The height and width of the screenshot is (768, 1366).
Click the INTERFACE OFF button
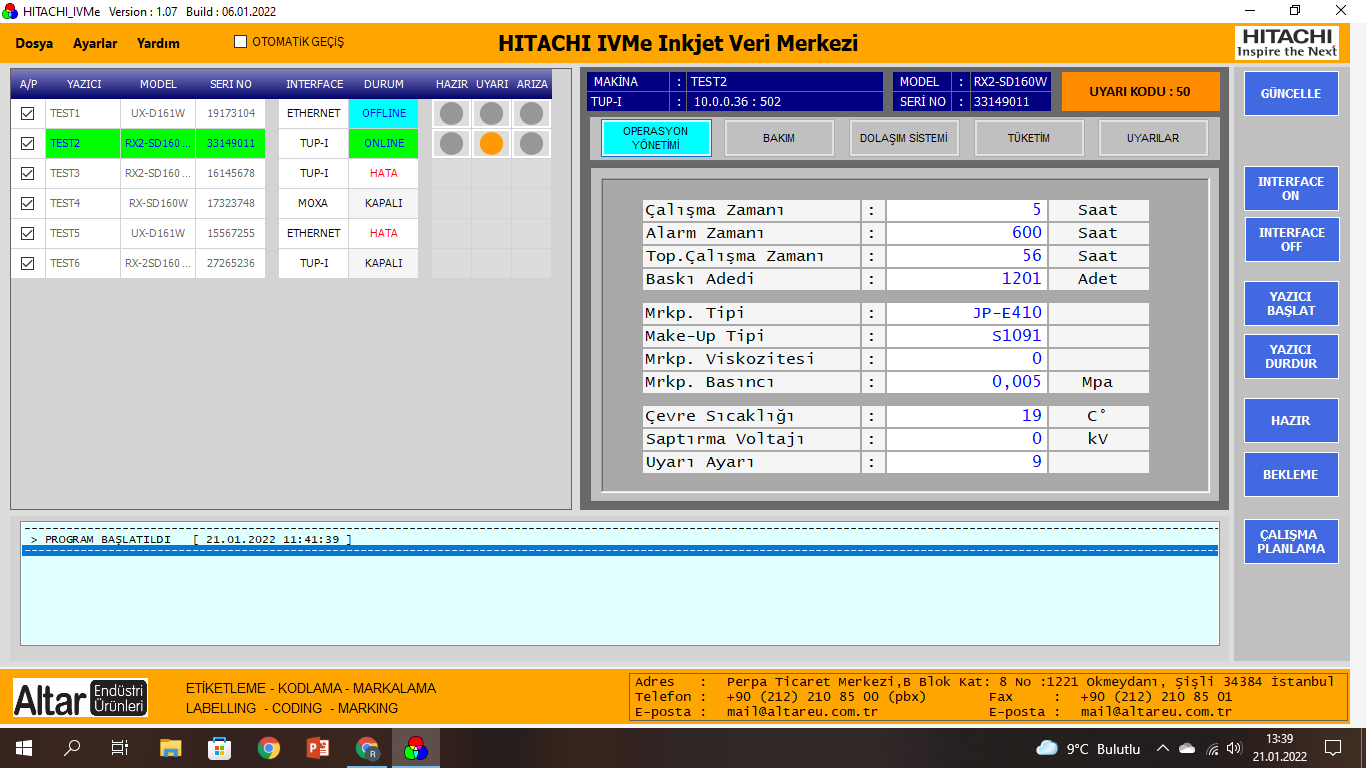1291,239
